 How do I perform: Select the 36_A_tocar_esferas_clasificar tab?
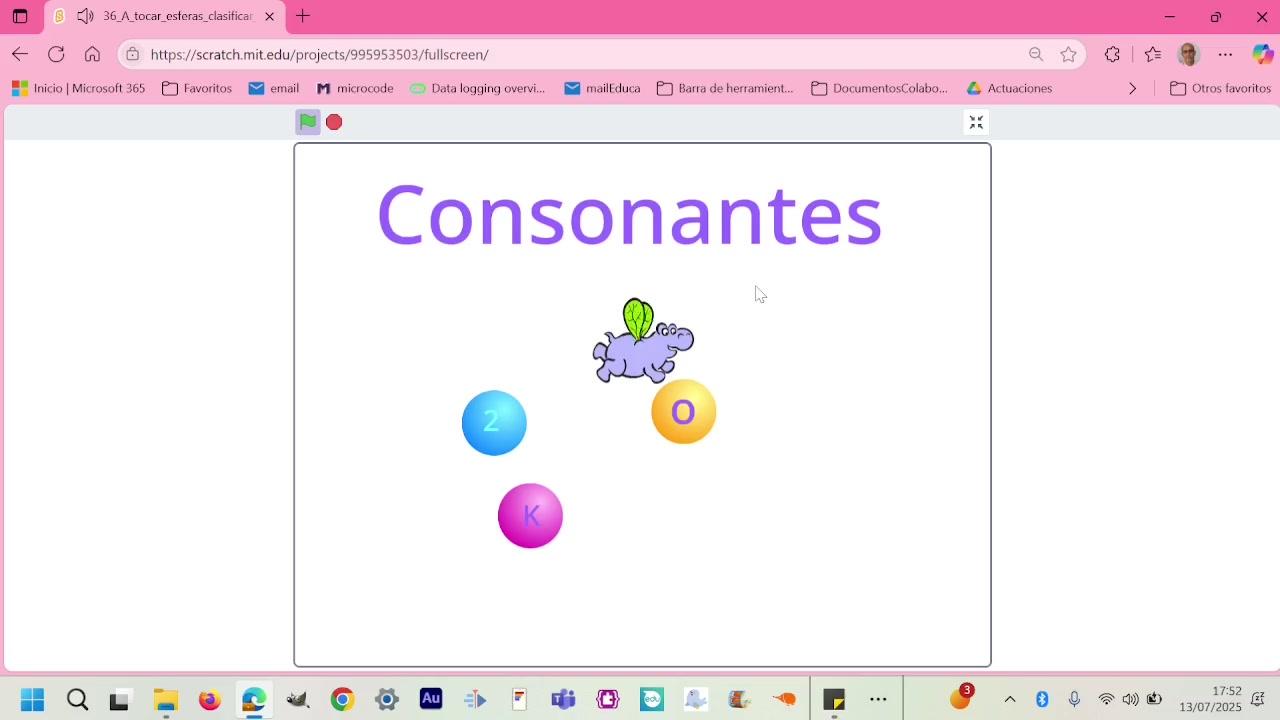click(165, 16)
